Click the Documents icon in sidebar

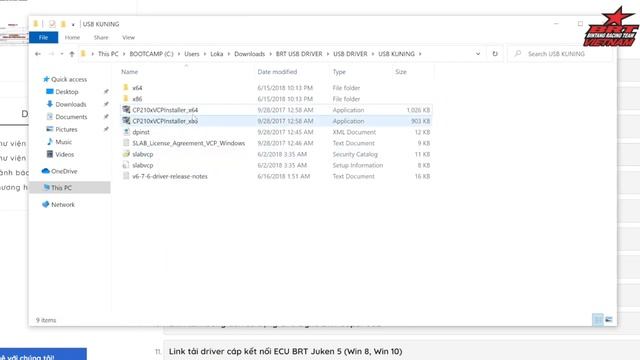pos(50,117)
